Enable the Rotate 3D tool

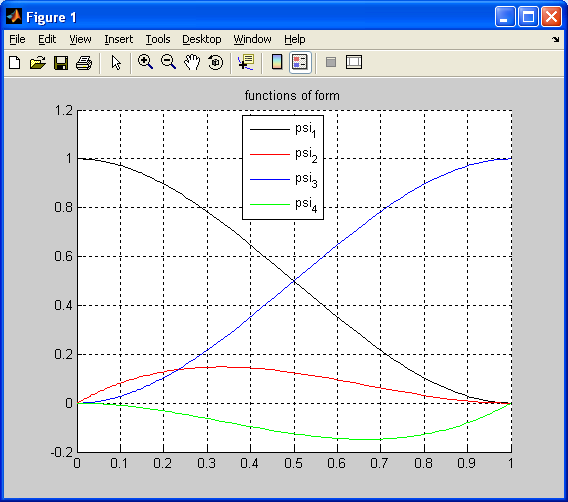click(x=216, y=62)
